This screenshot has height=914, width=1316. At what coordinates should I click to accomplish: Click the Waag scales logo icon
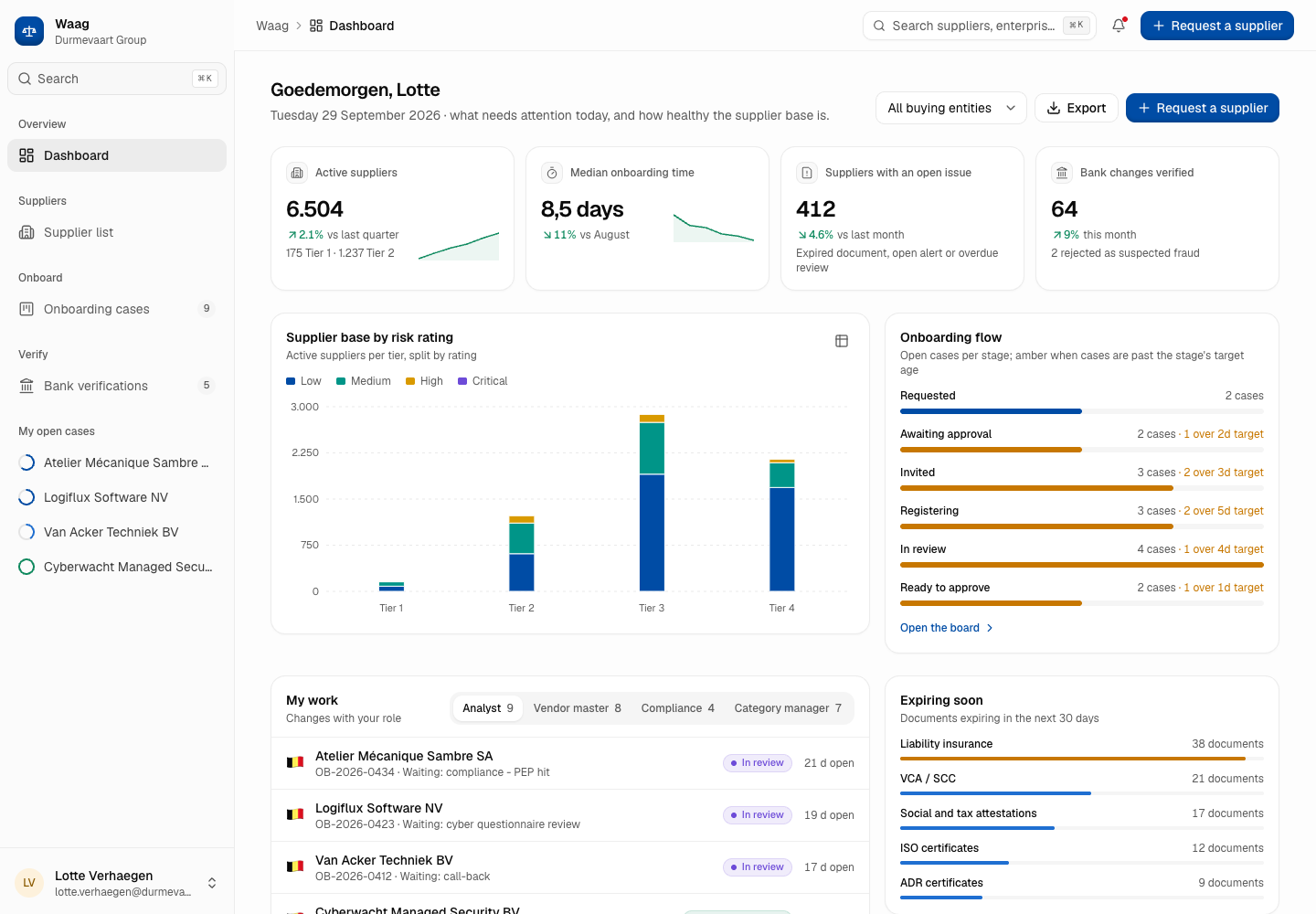(x=29, y=31)
